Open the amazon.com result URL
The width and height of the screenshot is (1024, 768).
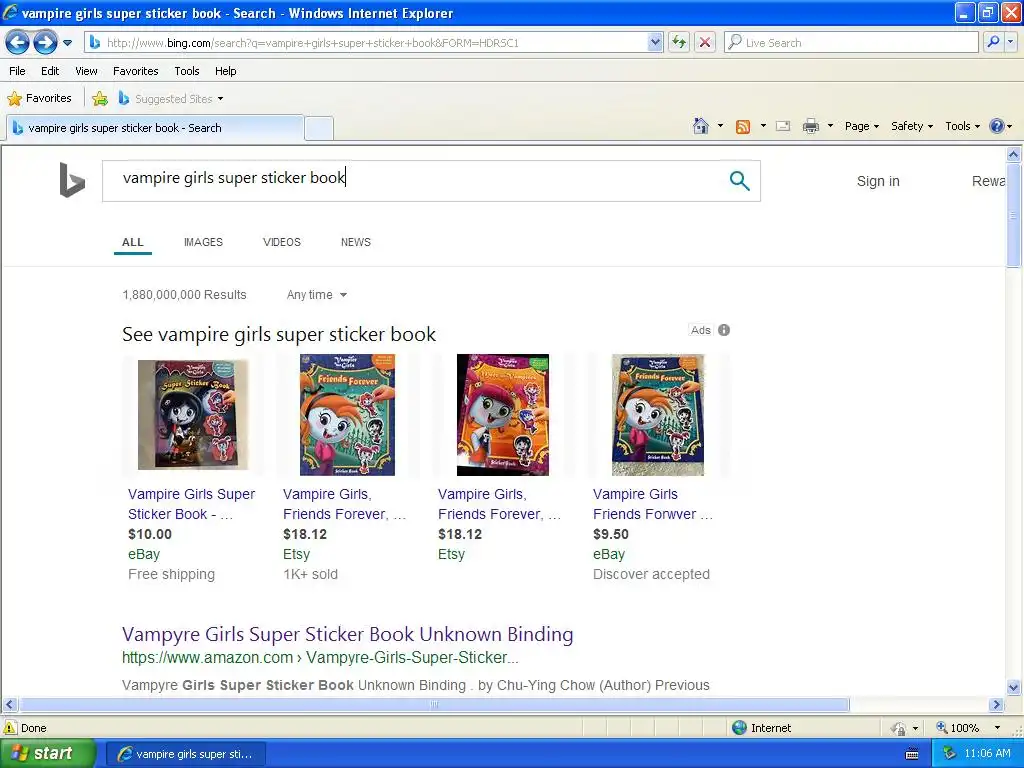point(320,658)
